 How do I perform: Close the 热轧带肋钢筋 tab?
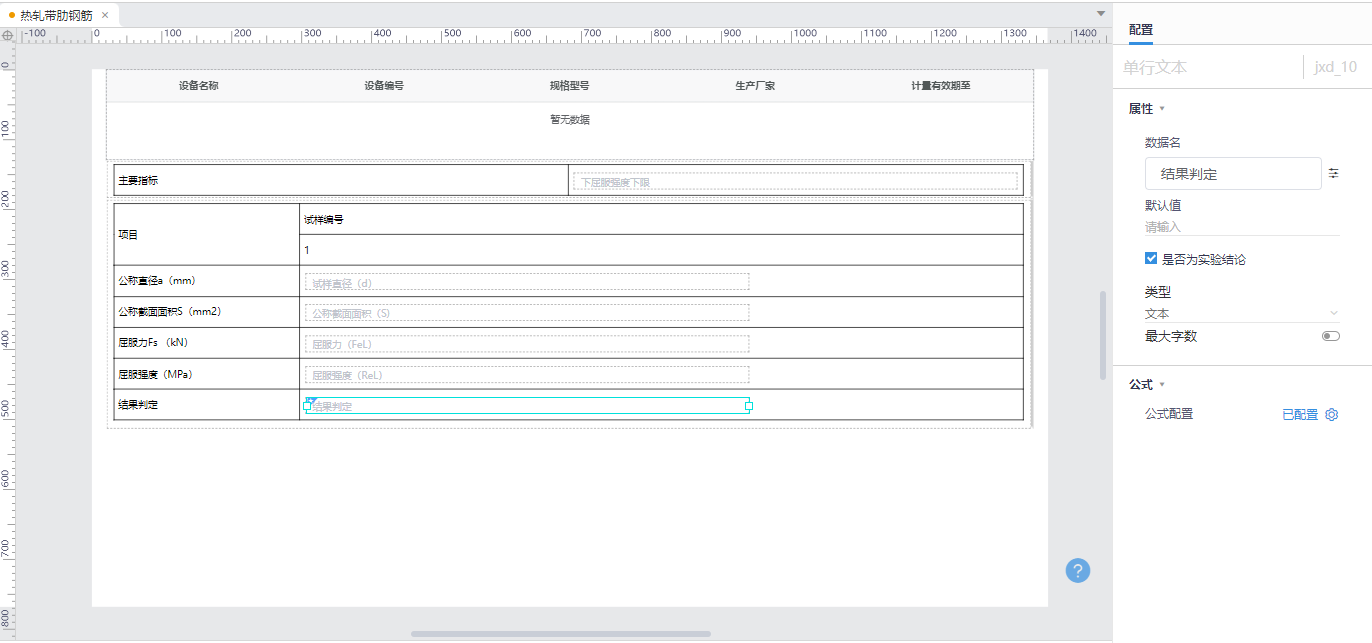[x=105, y=15]
